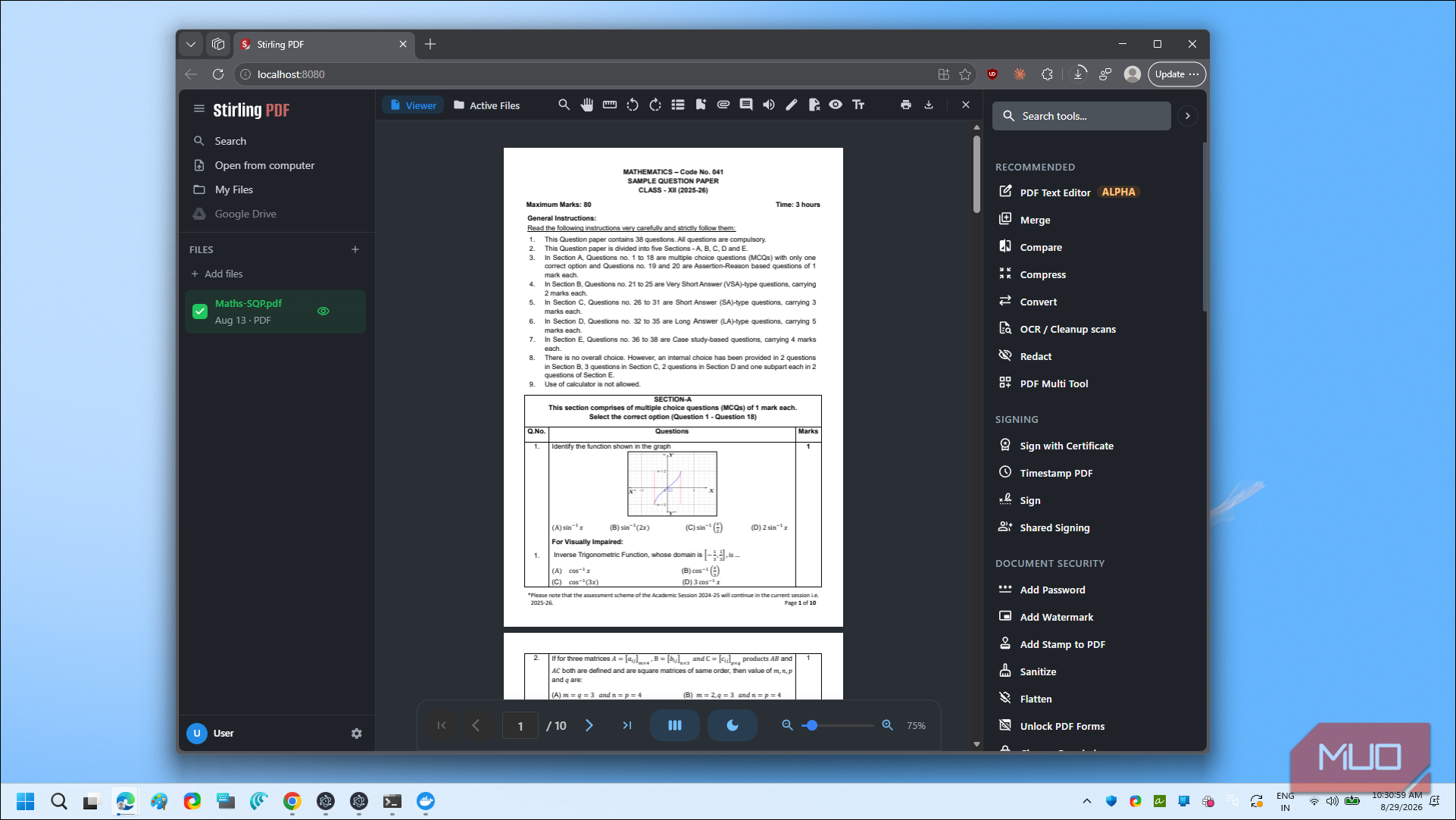The image size is (1456, 820).
Task: Toggle the eye icon on Maths-SQP.pdf
Action: [x=323, y=311]
